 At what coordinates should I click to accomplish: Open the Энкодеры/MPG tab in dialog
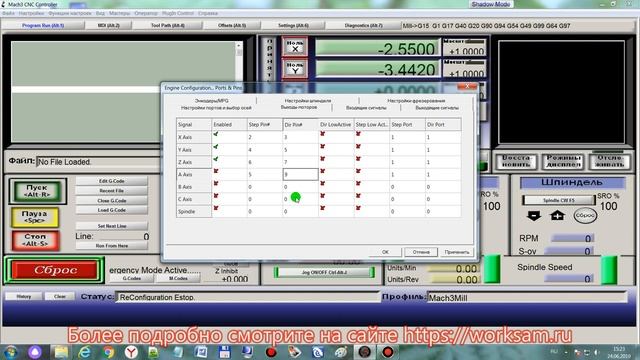tap(211, 100)
